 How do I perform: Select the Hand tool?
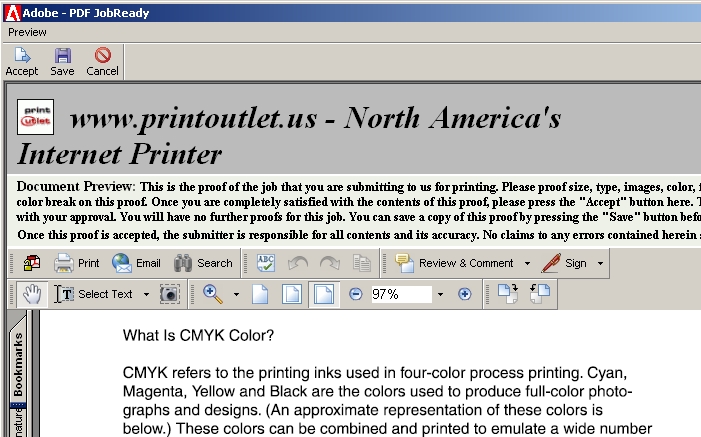[x=32, y=294]
